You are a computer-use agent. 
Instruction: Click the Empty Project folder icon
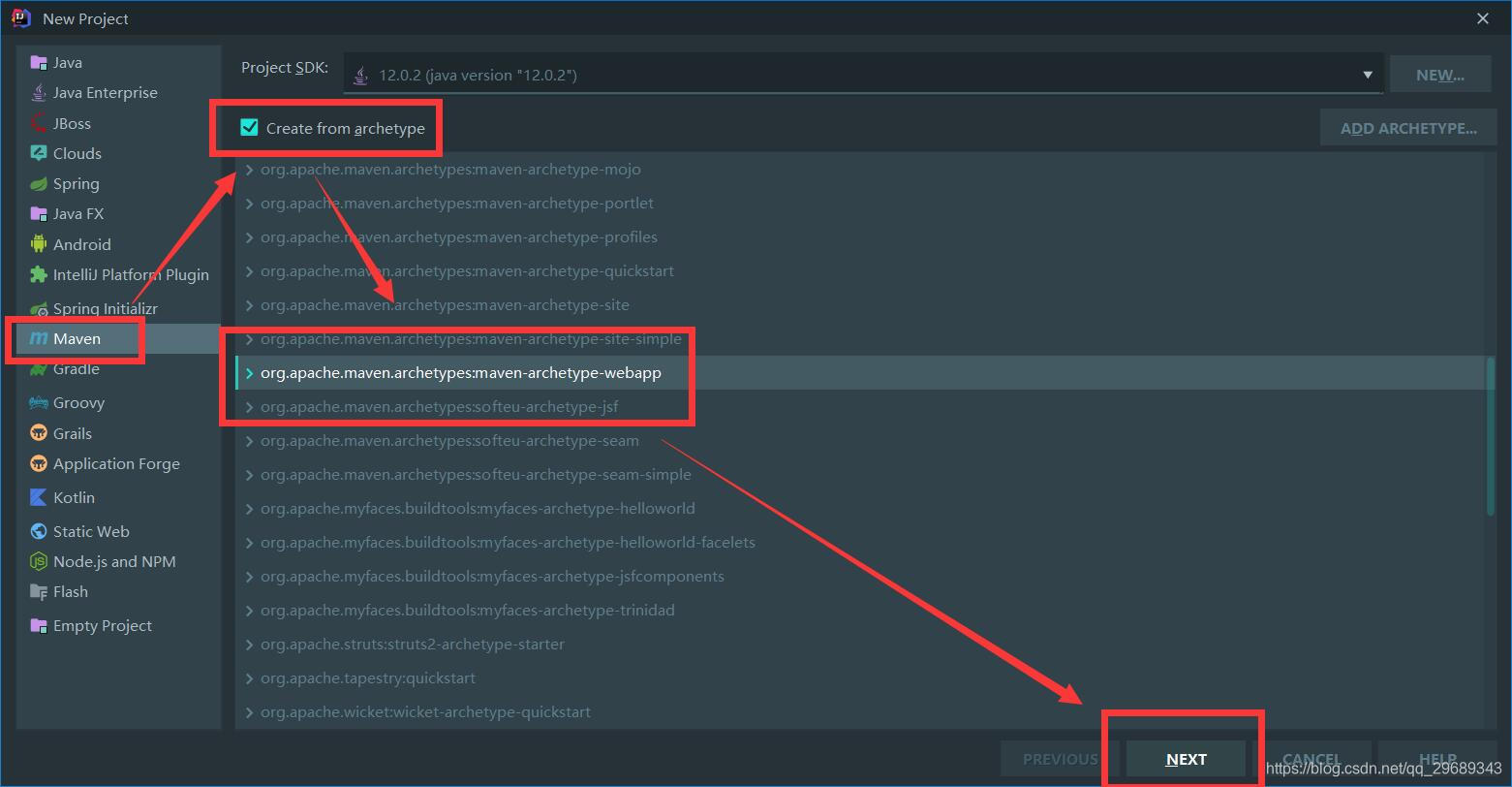pyautogui.click(x=39, y=625)
